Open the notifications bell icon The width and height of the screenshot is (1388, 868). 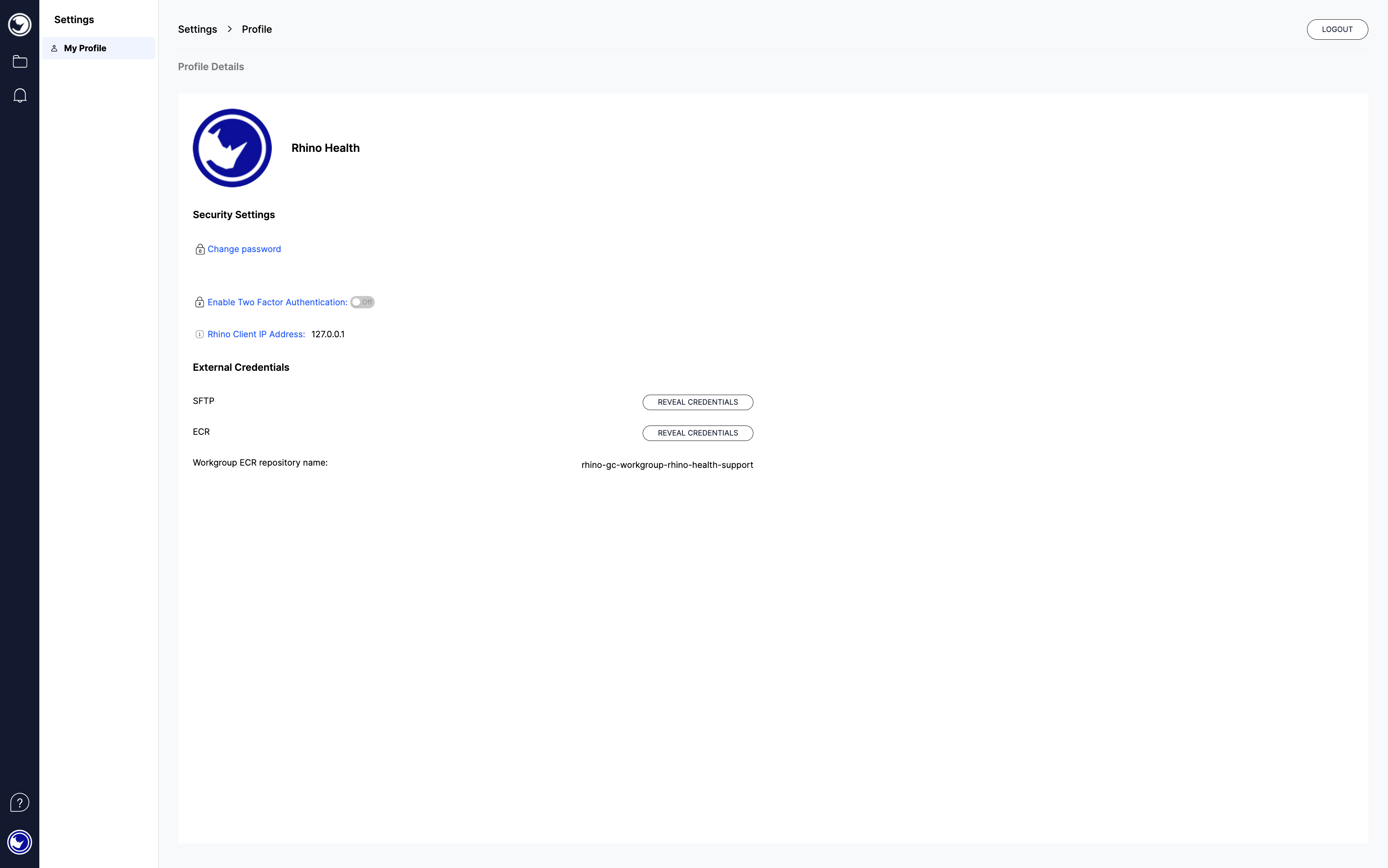[20, 95]
